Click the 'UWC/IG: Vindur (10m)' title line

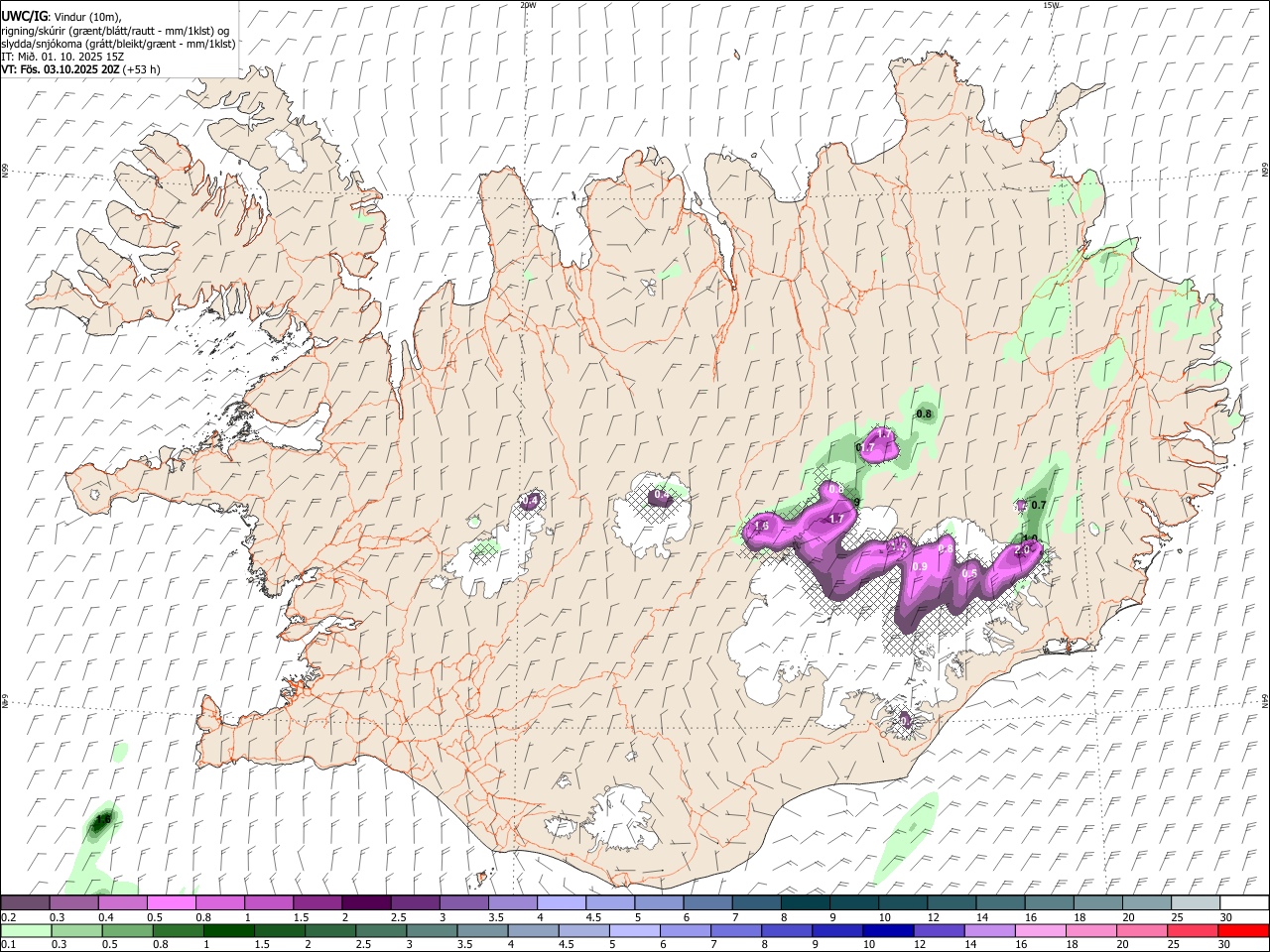point(61,17)
